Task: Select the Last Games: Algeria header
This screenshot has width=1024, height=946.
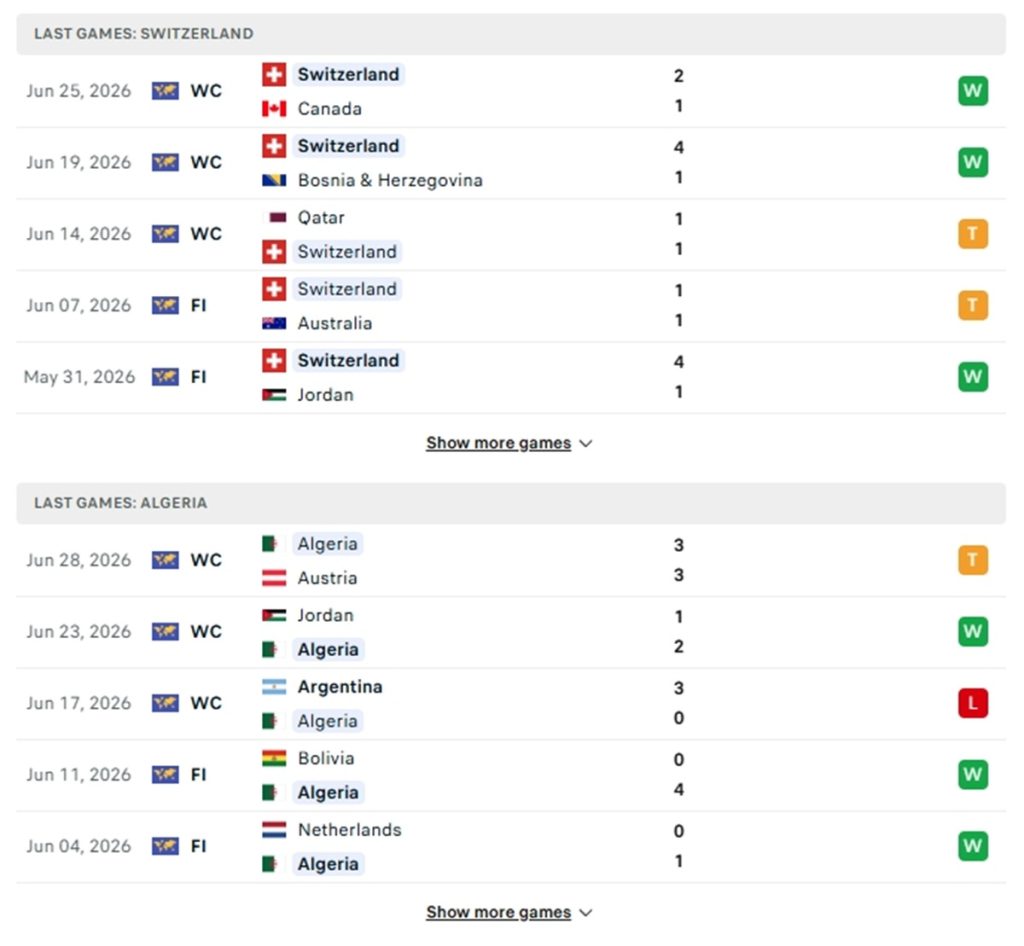Action: tap(511, 503)
